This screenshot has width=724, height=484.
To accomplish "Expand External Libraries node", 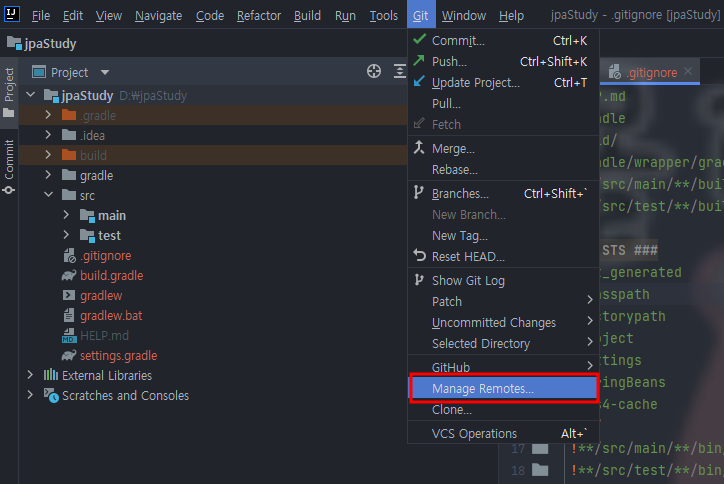I will pyautogui.click(x=30, y=375).
